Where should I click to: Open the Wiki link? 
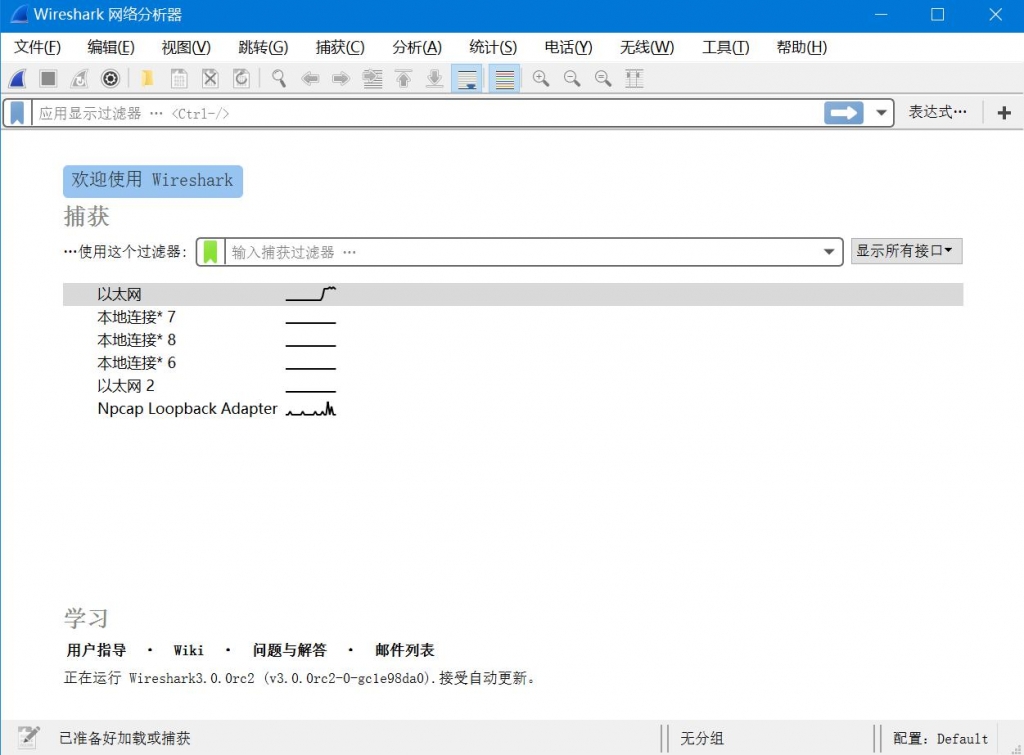pyautogui.click(x=188, y=651)
